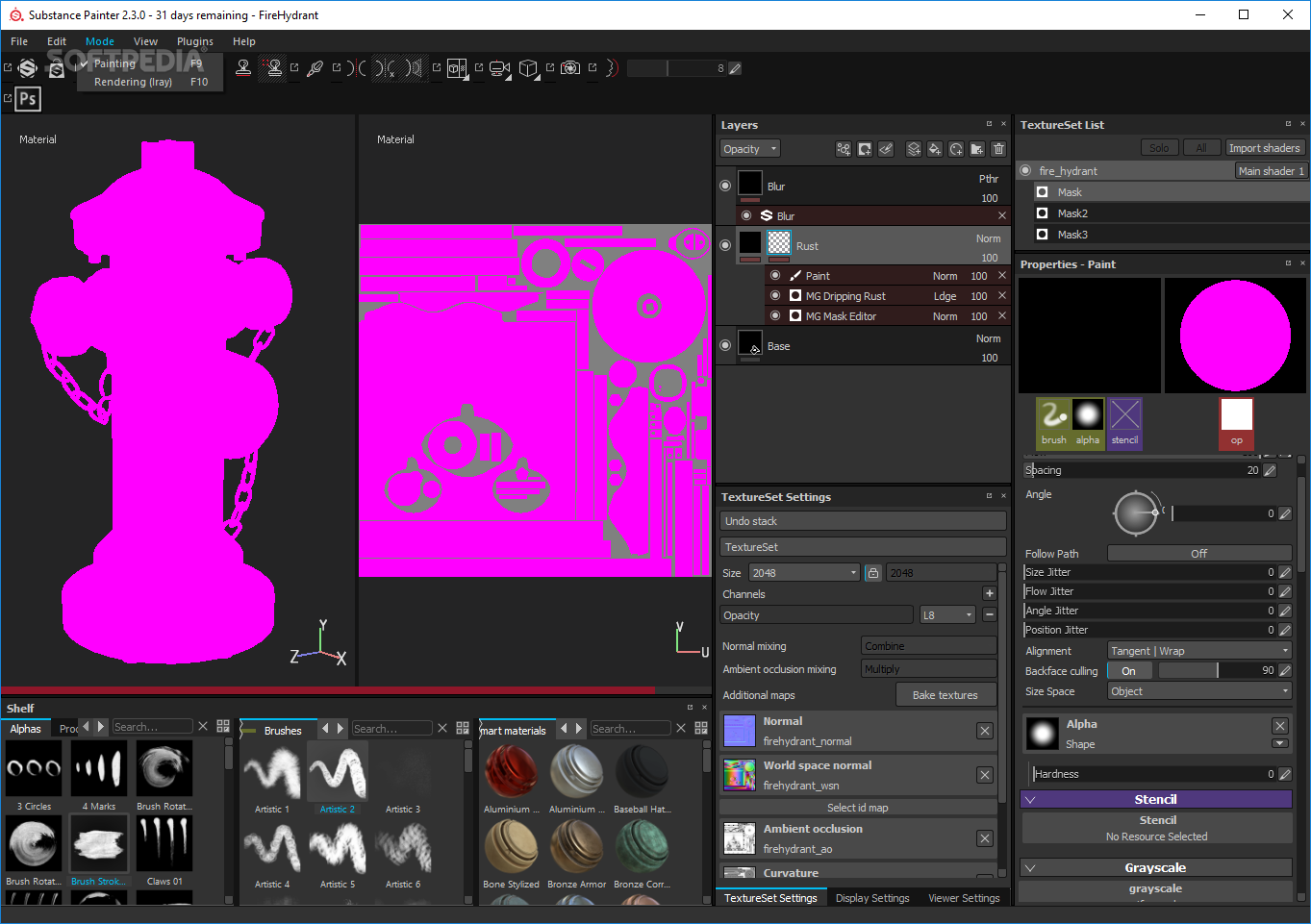Click the cube display mode icon

pos(528,68)
